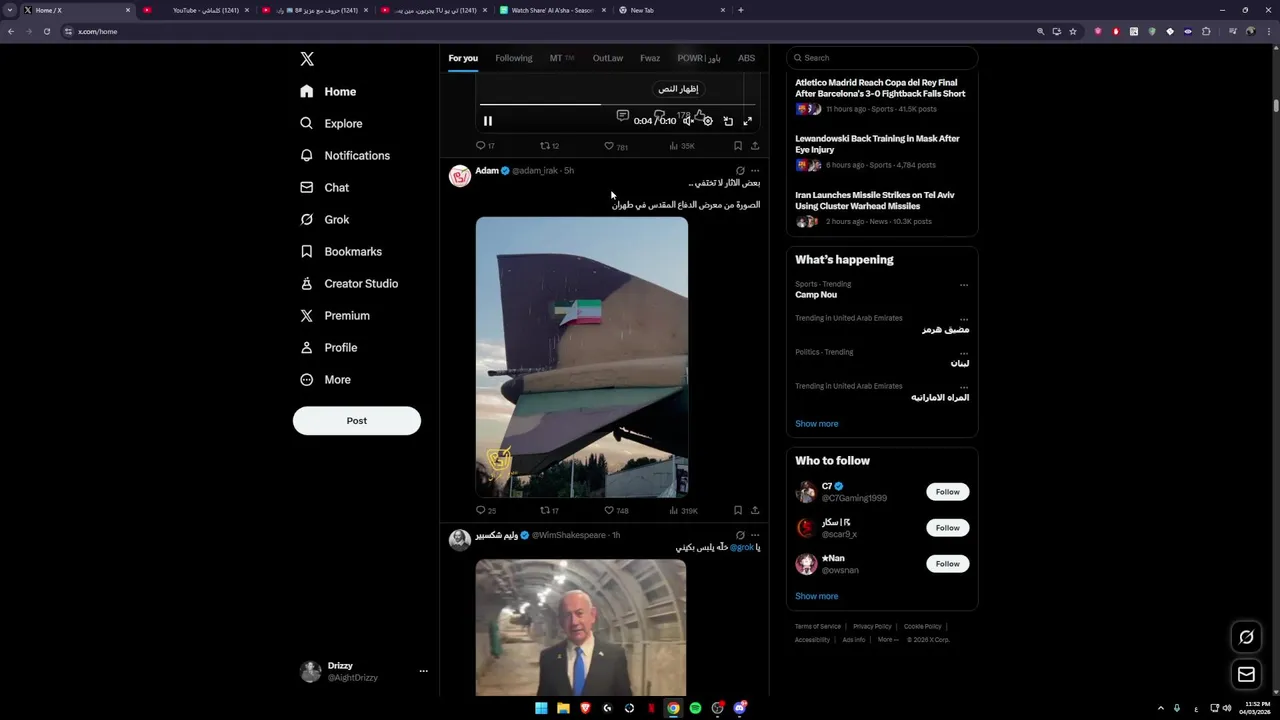Screen dimensions: 1280x720
Task: Open Lewandowski Back Training news story
Action: coord(877,144)
